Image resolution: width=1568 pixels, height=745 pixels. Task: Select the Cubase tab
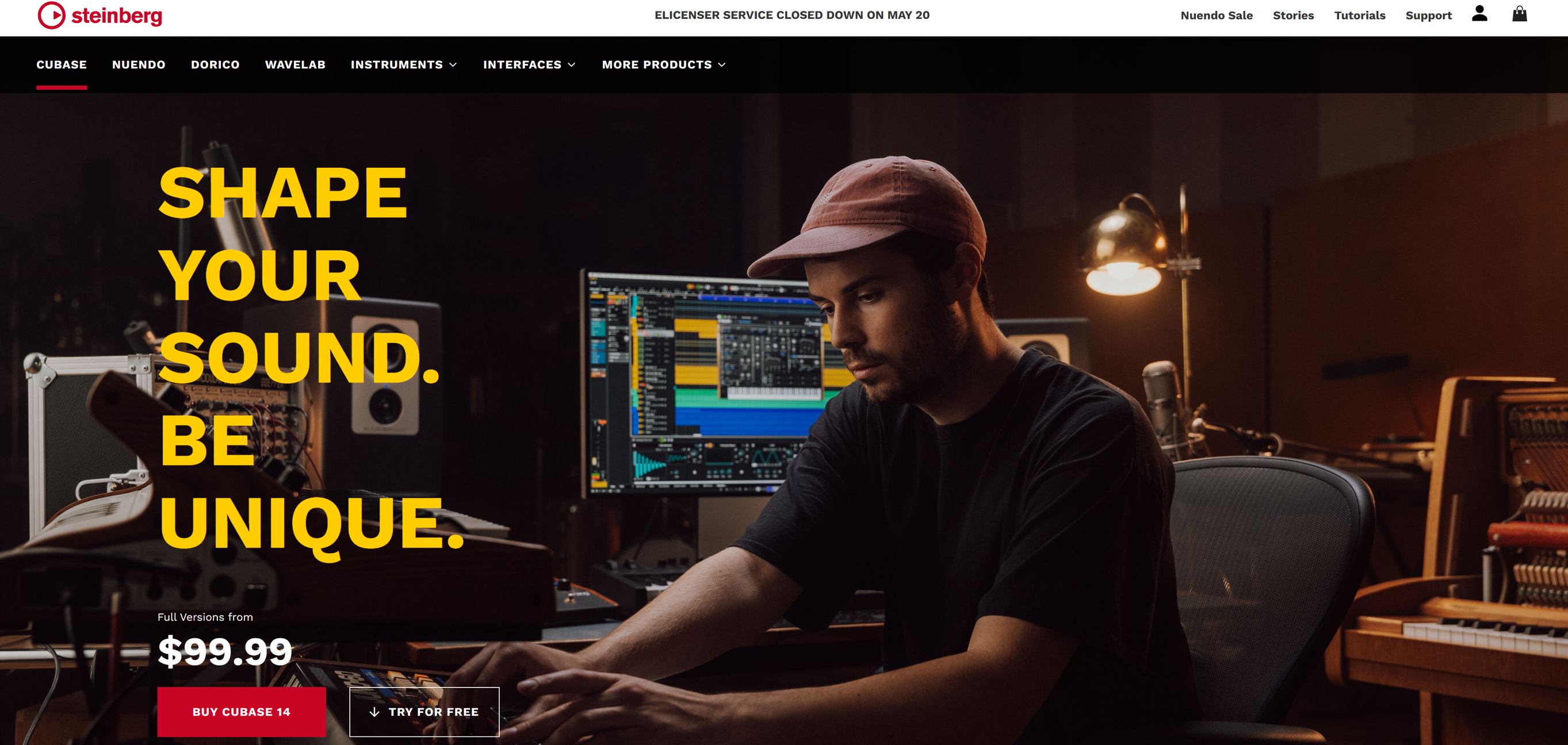(x=61, y=64)
